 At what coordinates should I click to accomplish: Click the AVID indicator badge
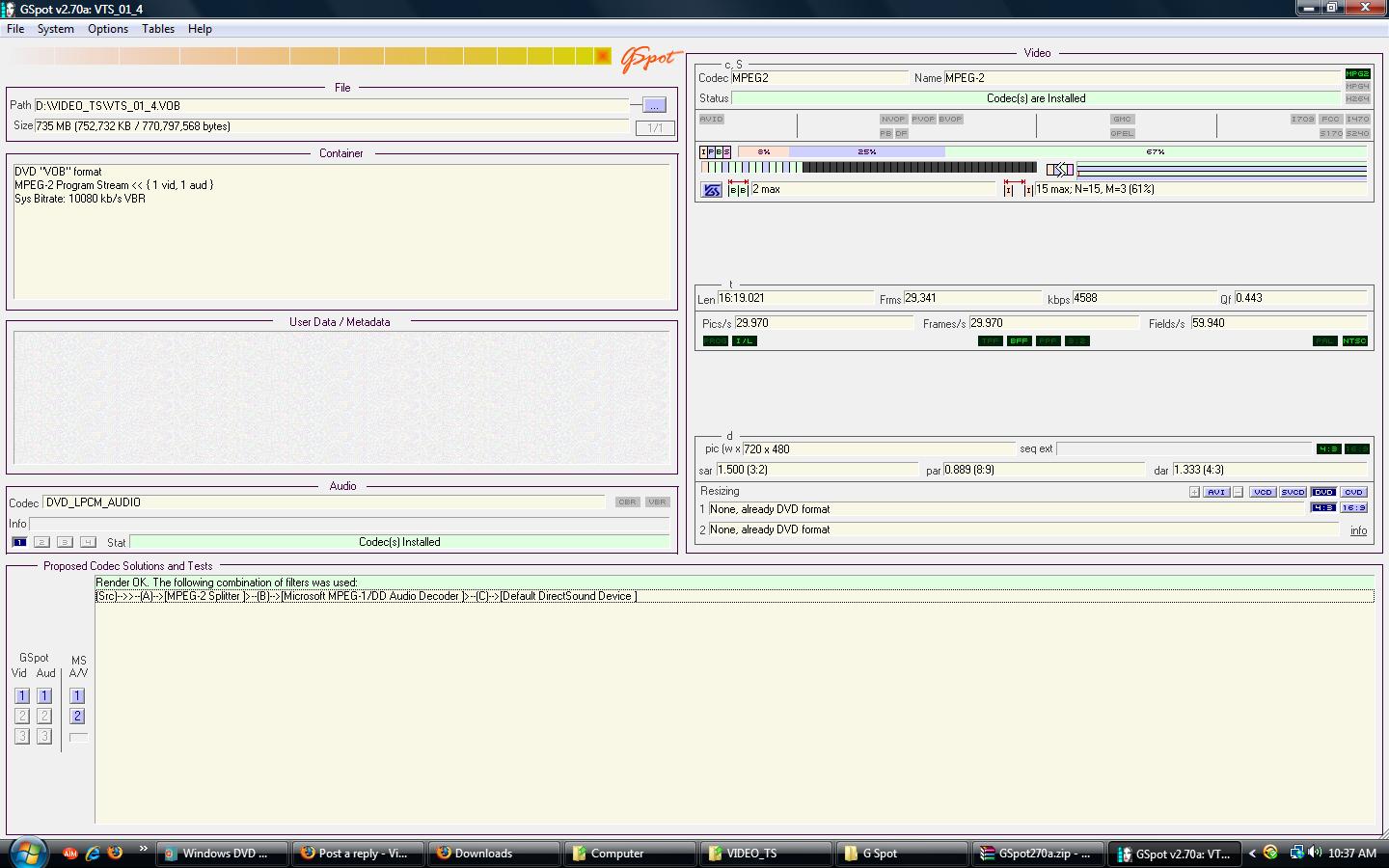coord(711,119)
